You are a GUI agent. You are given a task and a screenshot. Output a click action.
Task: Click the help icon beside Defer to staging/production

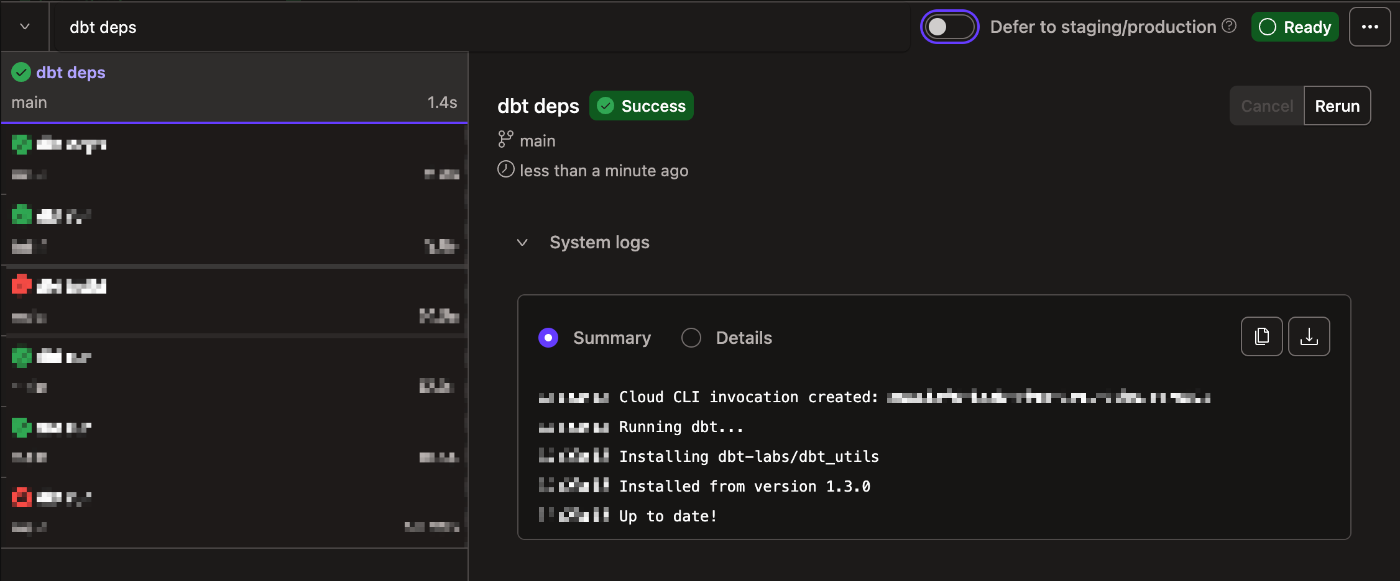tap(1230, 27)
